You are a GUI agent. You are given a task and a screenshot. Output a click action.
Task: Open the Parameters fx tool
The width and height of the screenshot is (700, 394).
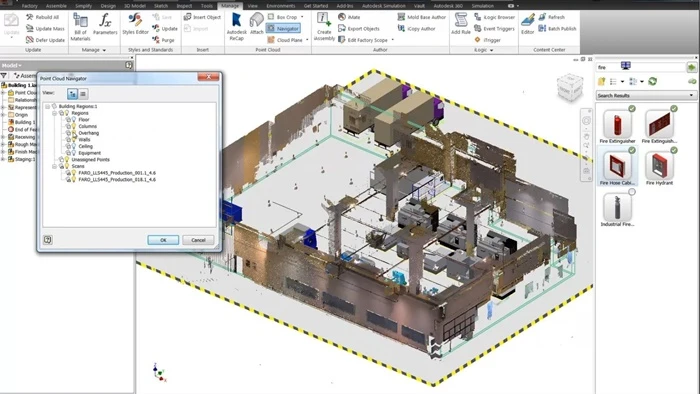pos(105,24)
